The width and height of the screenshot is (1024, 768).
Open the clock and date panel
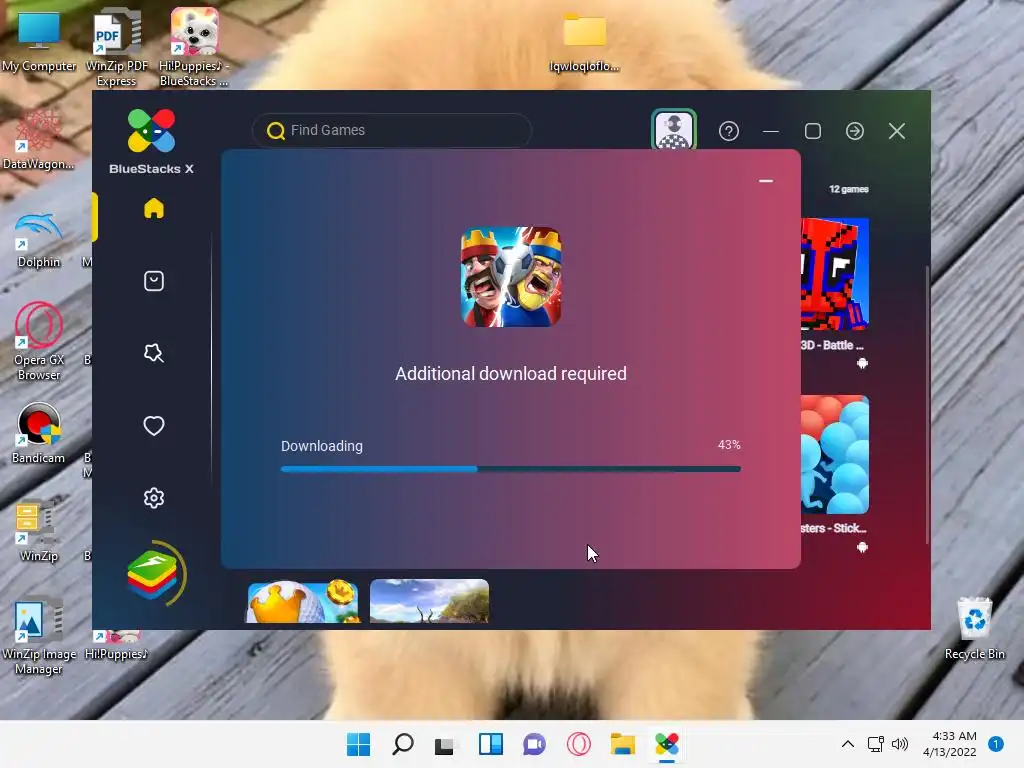click(951, 744)
